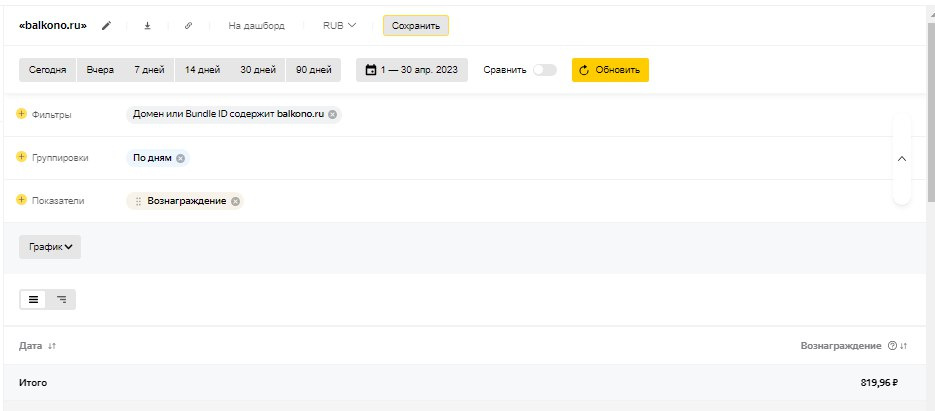Add a filter with Фильтры plus icon

coord(21,114)
